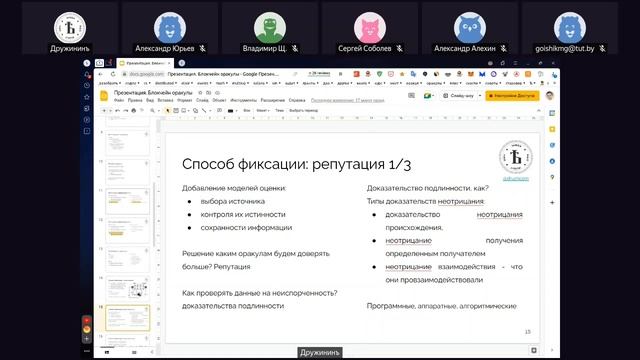Open Maps side panel icon
640x360 pixels.
552,177
